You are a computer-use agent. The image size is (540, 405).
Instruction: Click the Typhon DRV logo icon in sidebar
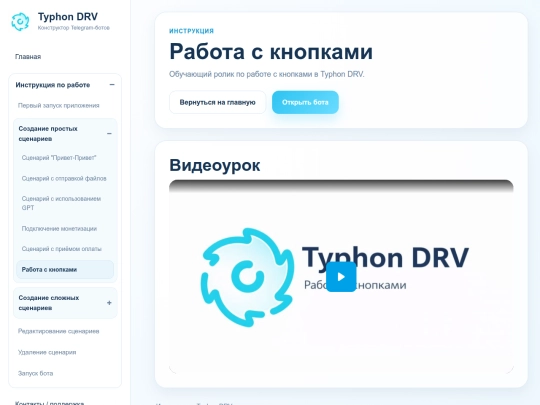[20, 22]
